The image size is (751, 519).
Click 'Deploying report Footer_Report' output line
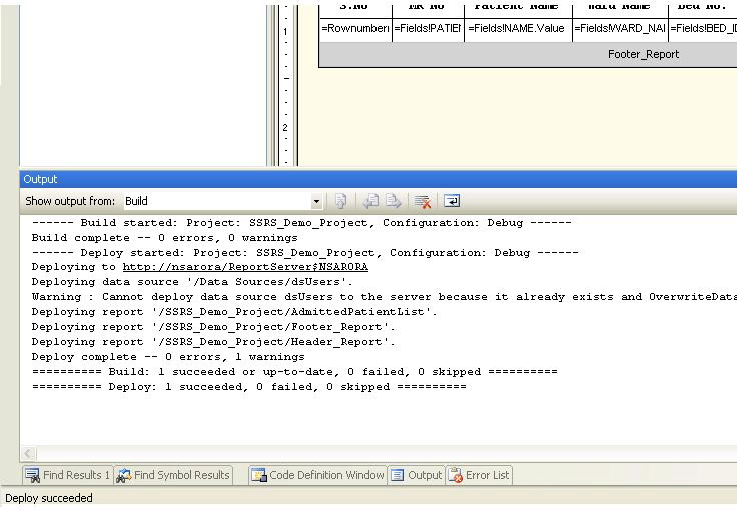[214, 327]
